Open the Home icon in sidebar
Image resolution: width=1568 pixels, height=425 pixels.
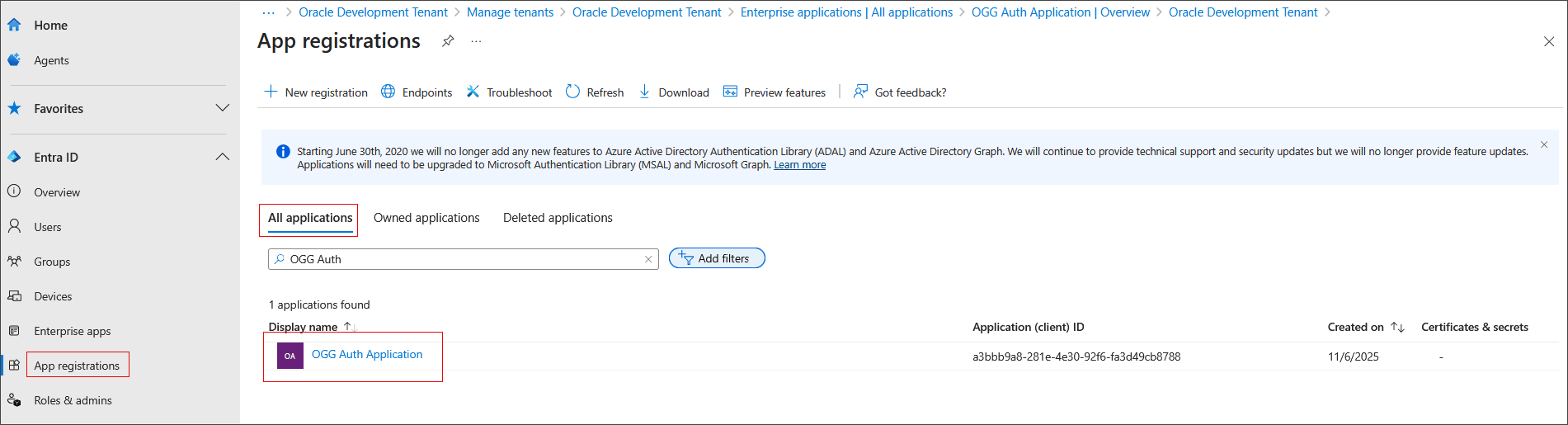pos(14,25)
